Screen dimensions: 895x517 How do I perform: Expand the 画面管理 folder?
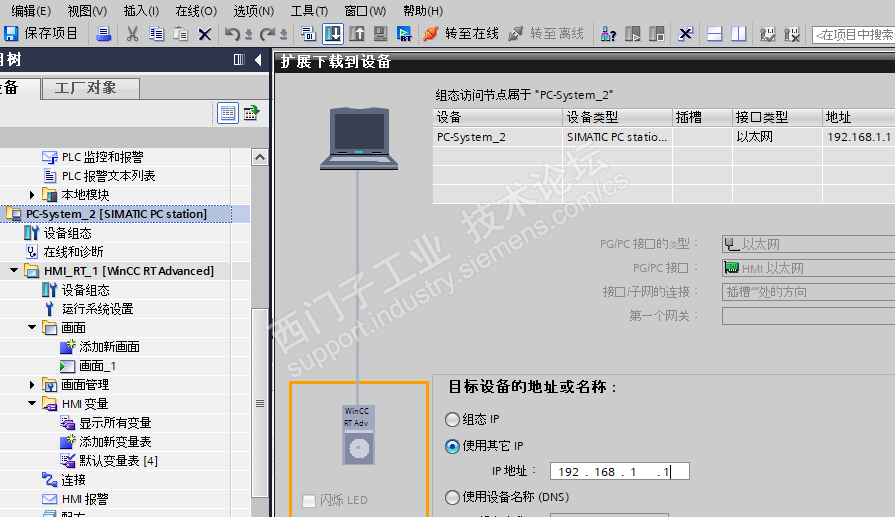[x=32, y=385]
